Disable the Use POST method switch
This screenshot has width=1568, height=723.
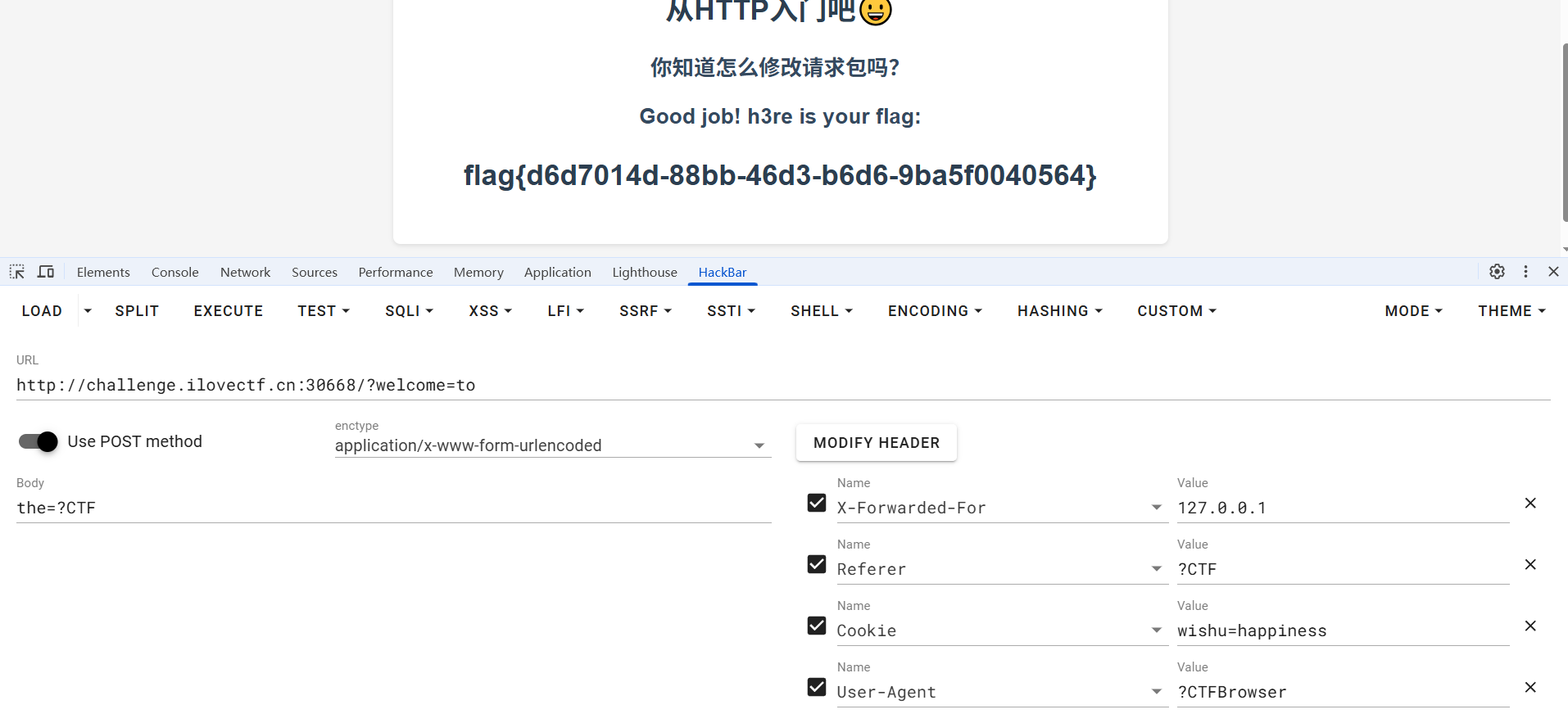39,442
